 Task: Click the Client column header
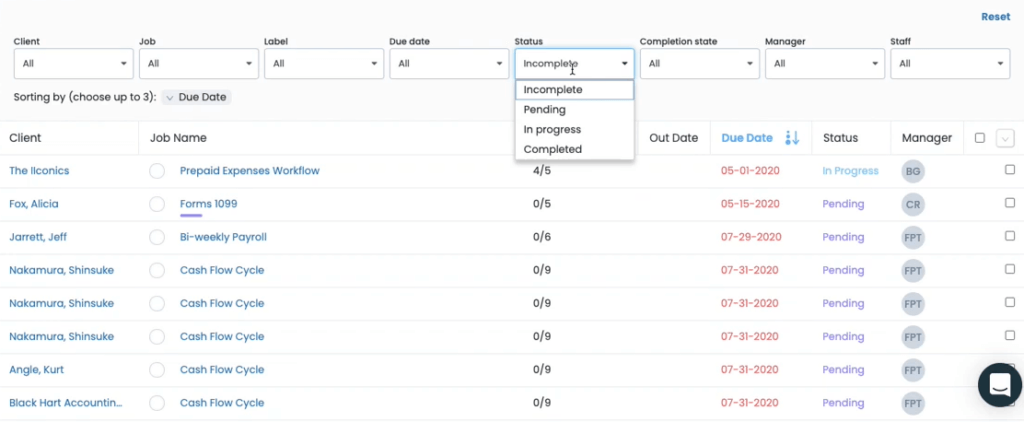click(x=25, y=138)
